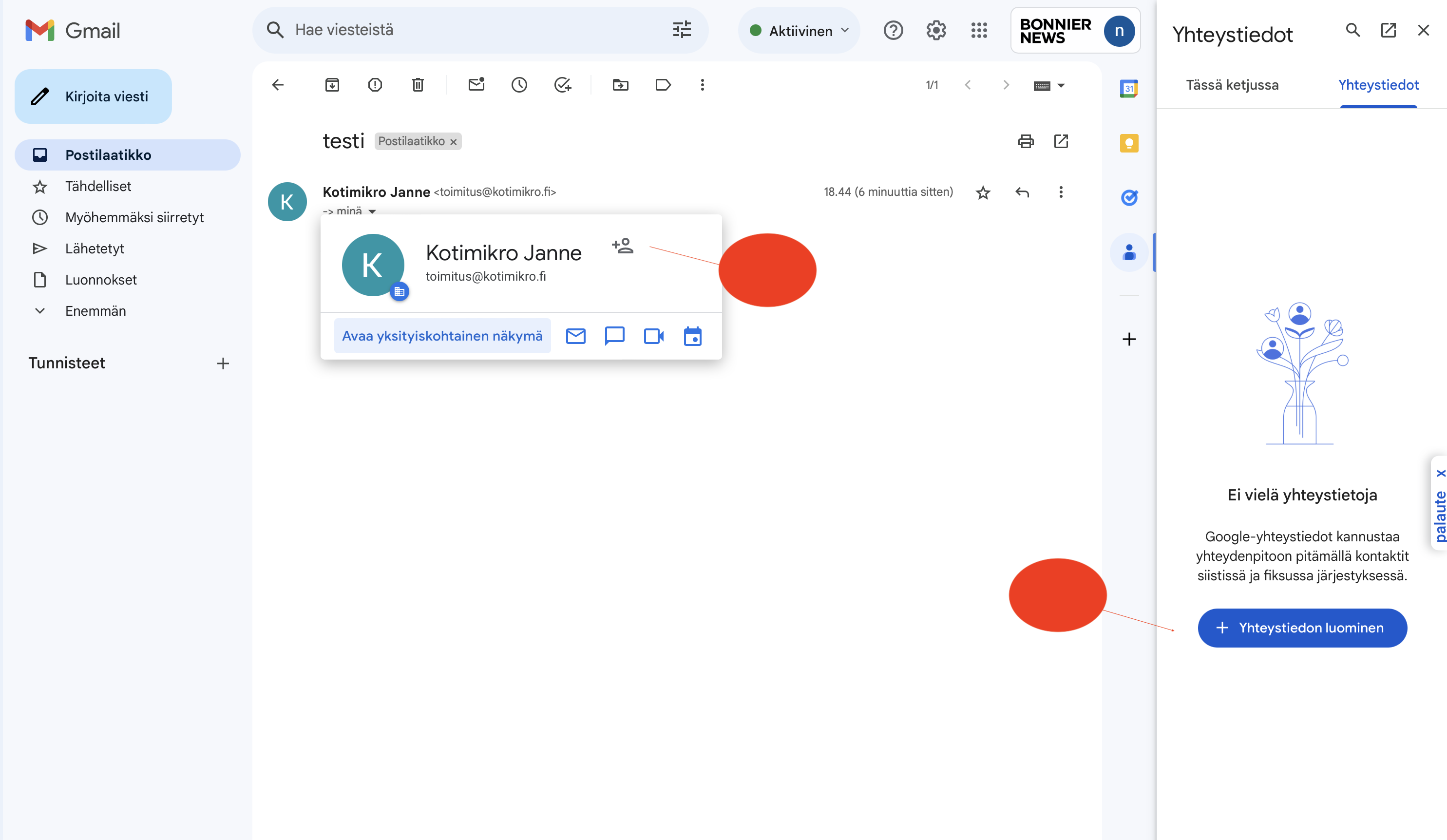
Task: Select the Yhteystiedot tab
Action: coord(1378,84)
